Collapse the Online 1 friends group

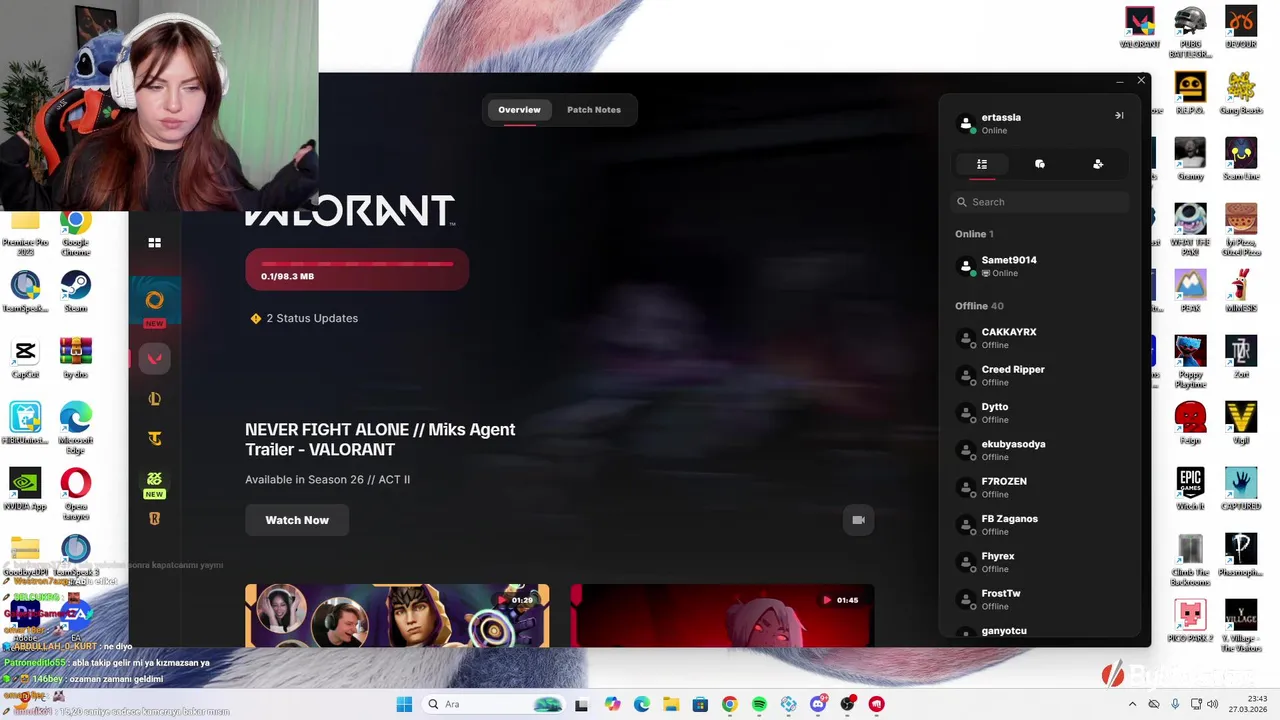point(974,234)
